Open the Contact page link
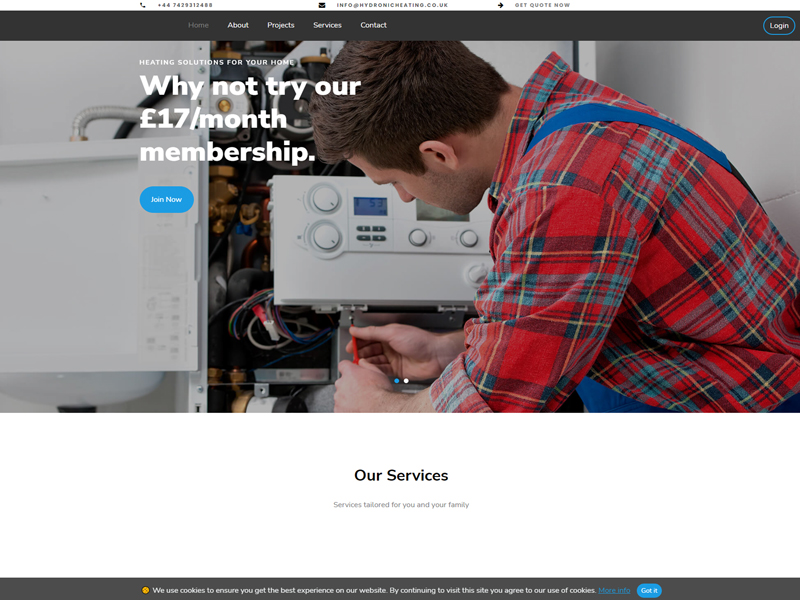 pyautogui.click(x=373, y=25)
